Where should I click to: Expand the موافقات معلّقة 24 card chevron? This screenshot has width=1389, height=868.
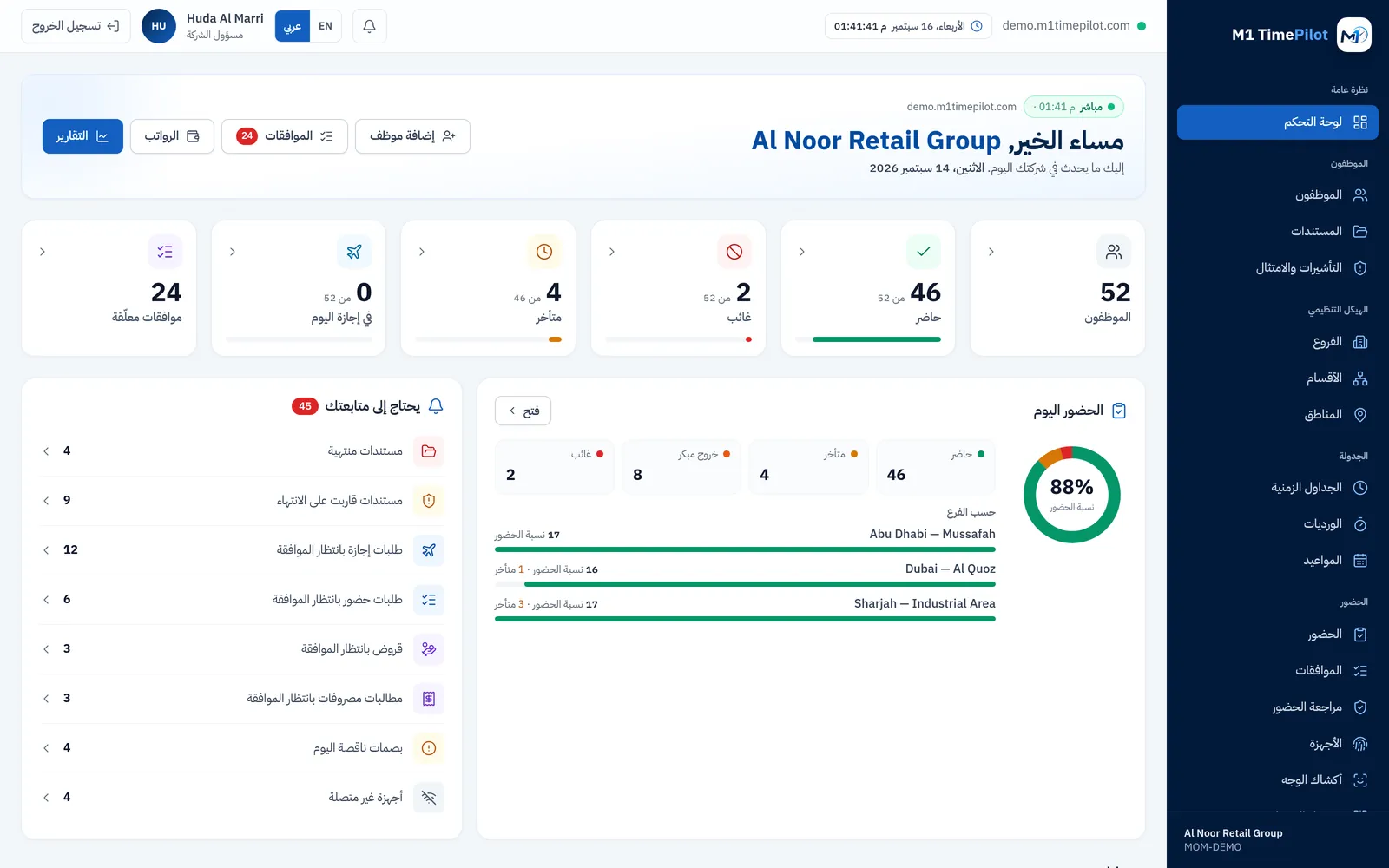click(43, 252)
